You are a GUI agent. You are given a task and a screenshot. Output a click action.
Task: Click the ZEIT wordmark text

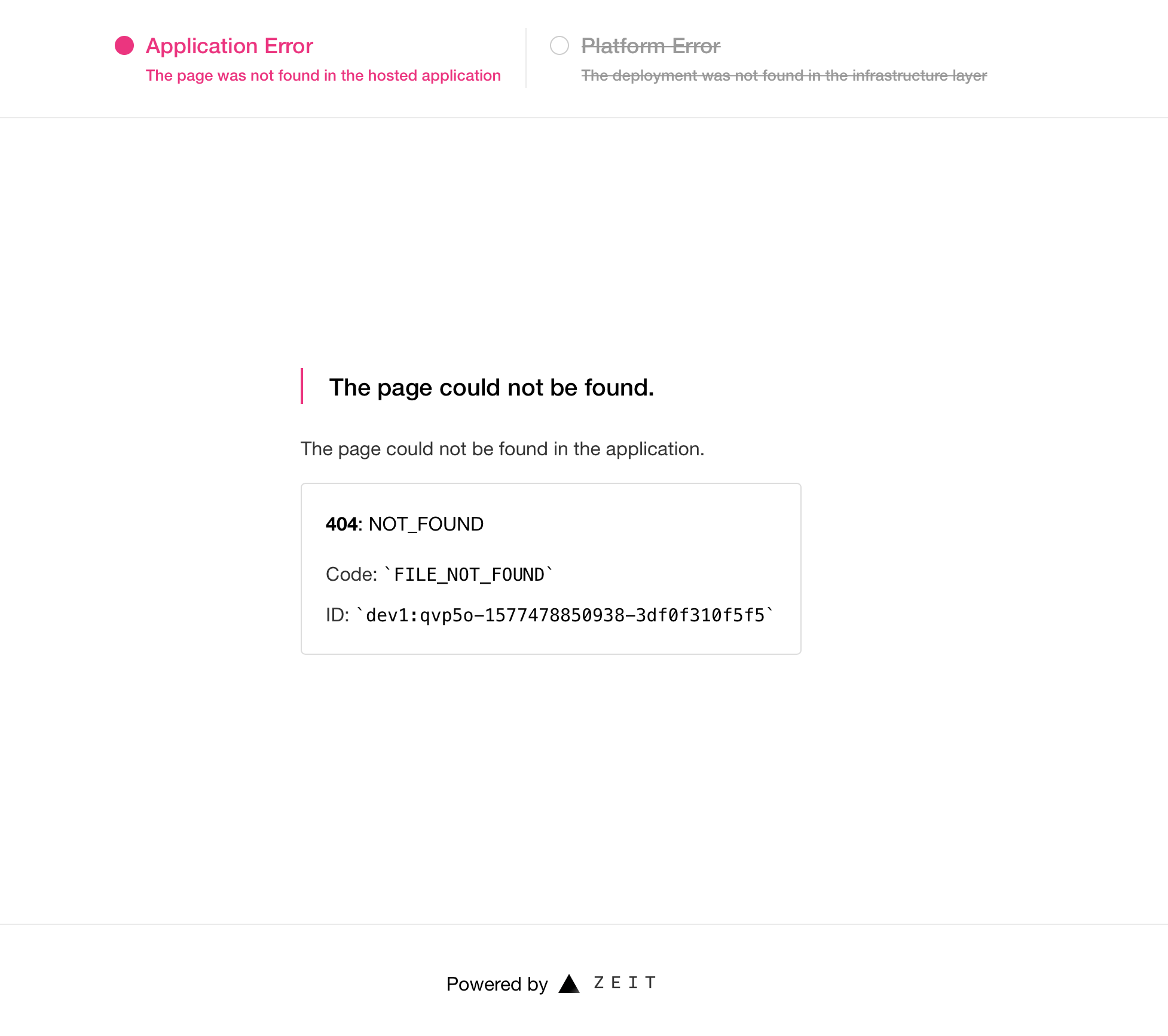623,983
